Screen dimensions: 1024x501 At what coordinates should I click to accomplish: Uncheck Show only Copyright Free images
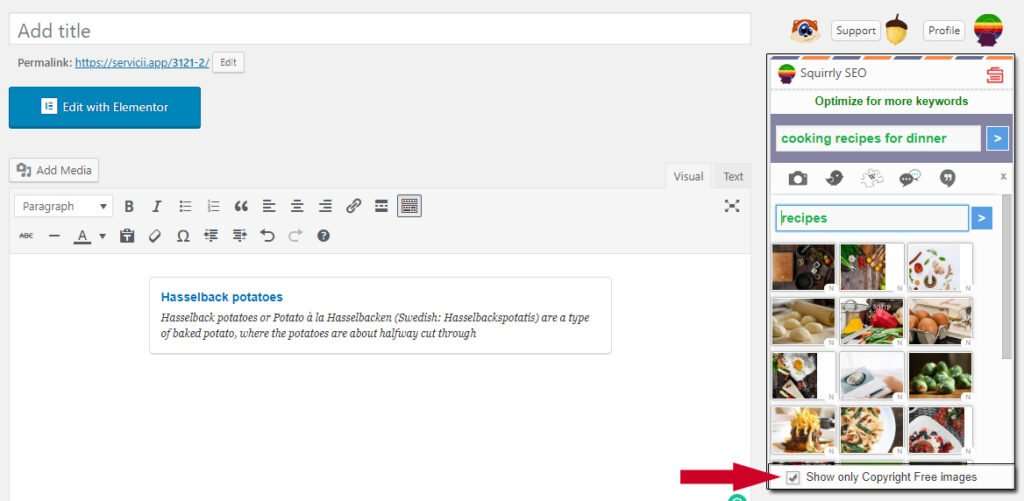[793, 478]
